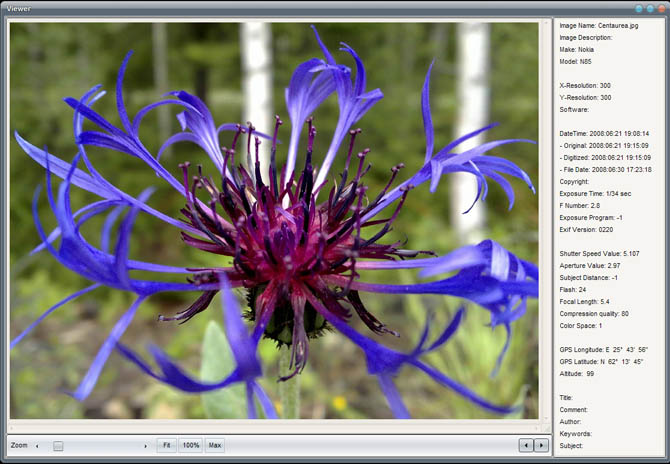Viewport: 670px width, 464px height.
Task: Set zoom to 100%
Action: pyautogui.click(x=191, y=445)
